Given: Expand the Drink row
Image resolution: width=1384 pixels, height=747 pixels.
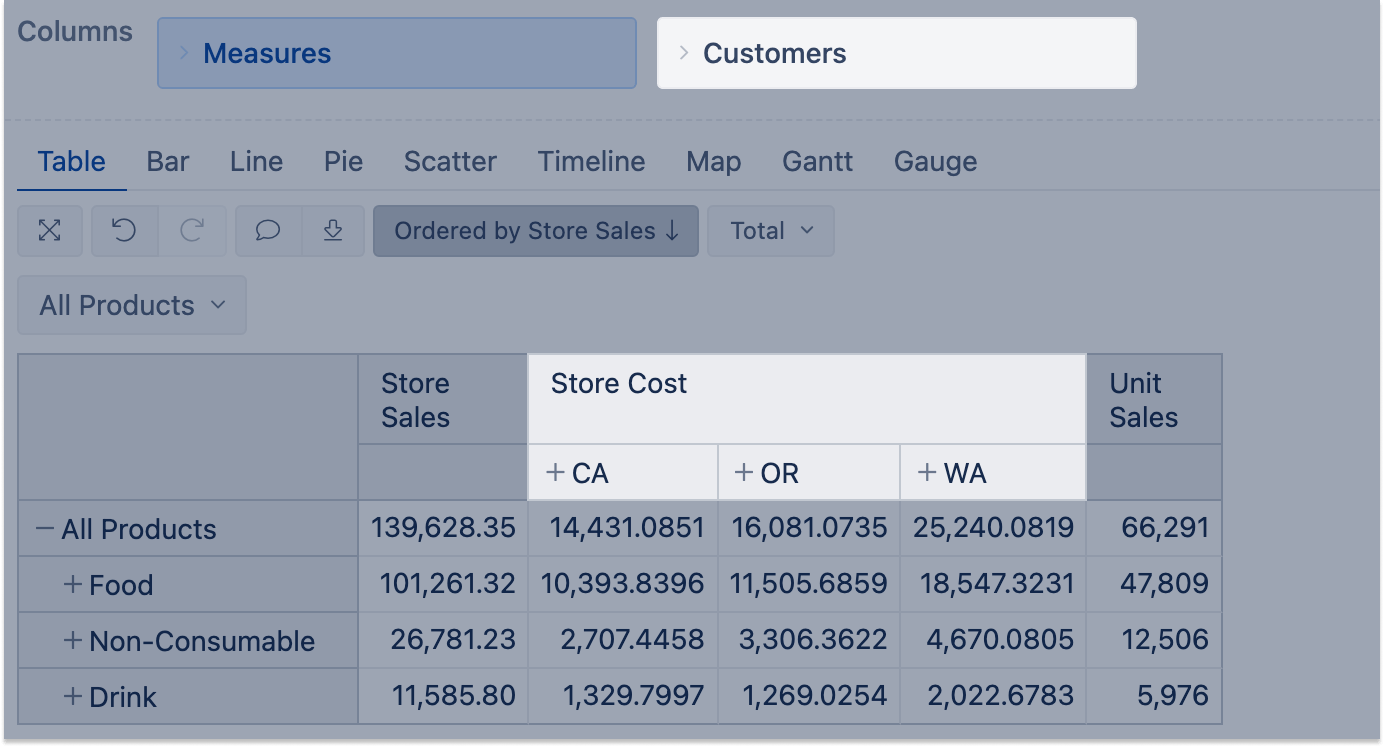Looking at the screenshot, I should point(73,697).
